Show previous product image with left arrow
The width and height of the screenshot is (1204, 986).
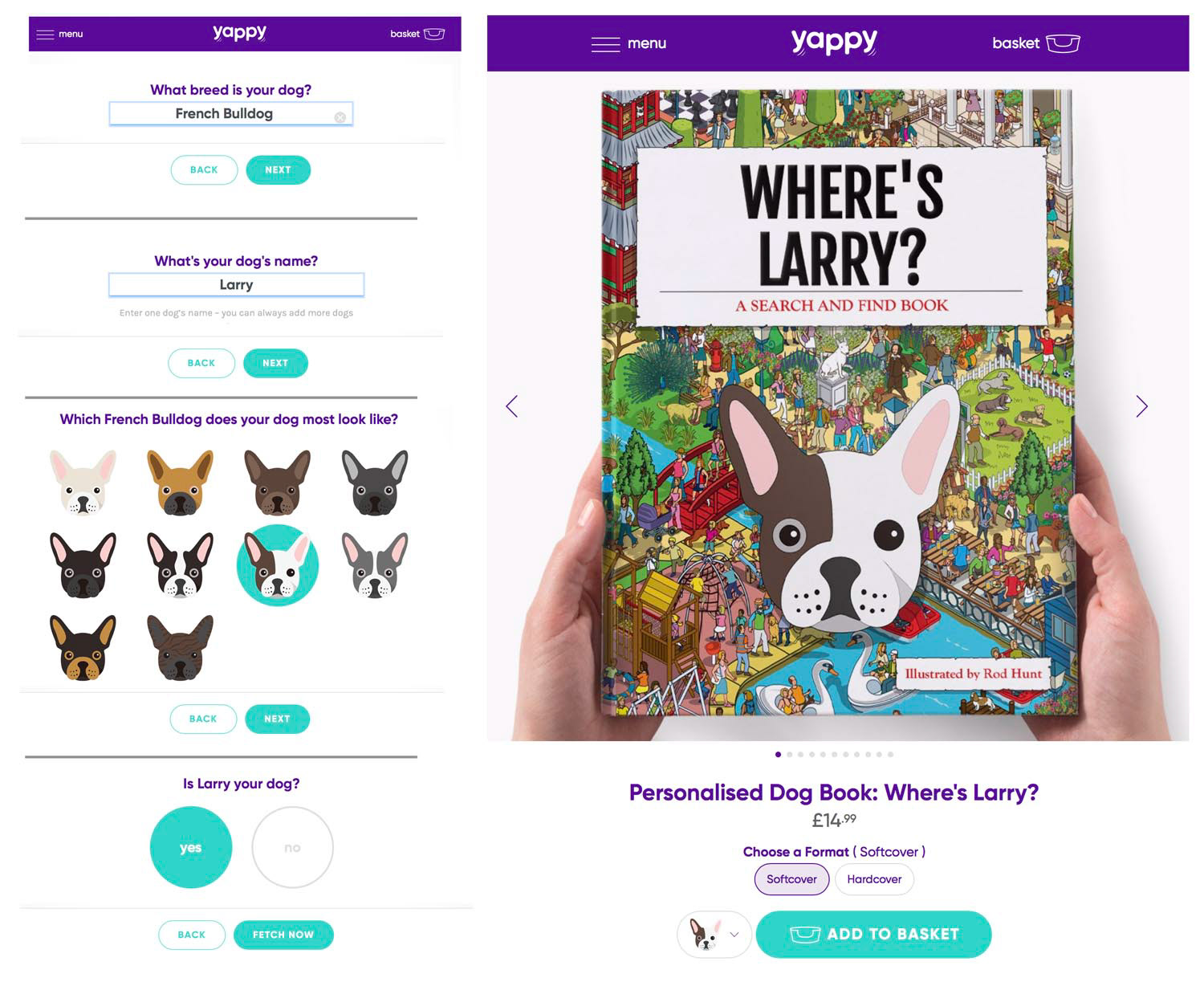[512, 406]
